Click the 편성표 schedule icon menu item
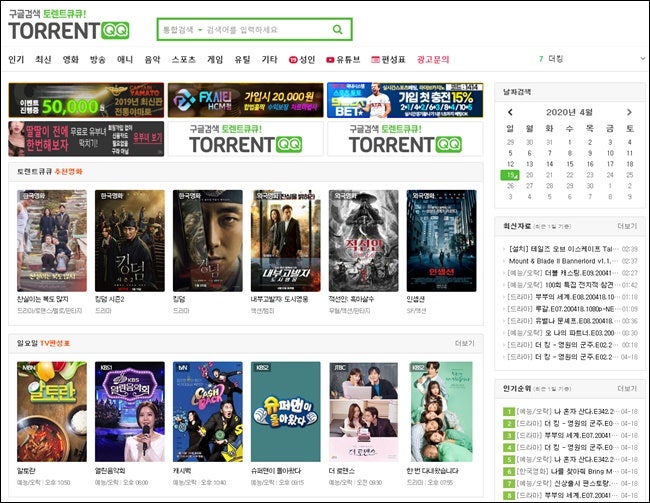This screenshot has height=503, width=650. point(388,59)
